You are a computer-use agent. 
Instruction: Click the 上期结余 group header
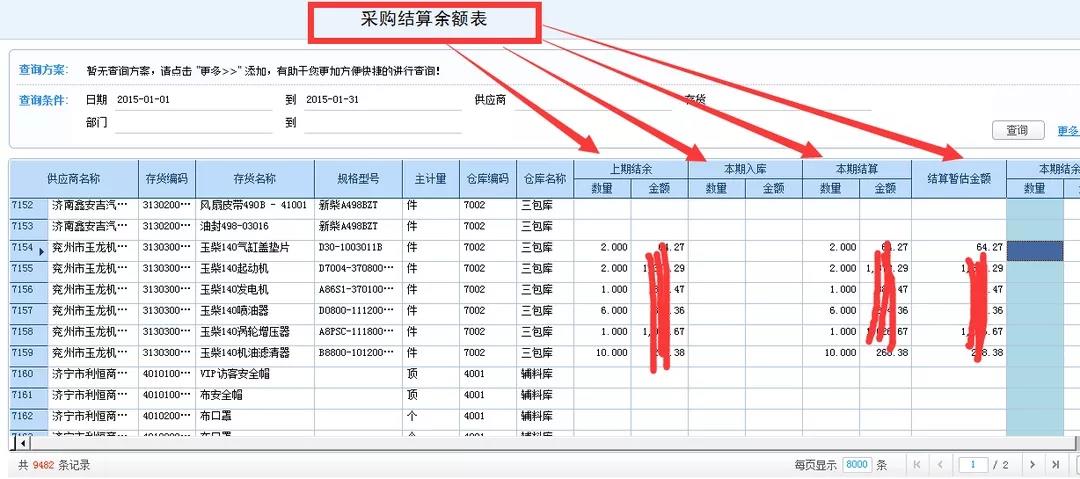[x=630, y=169]
